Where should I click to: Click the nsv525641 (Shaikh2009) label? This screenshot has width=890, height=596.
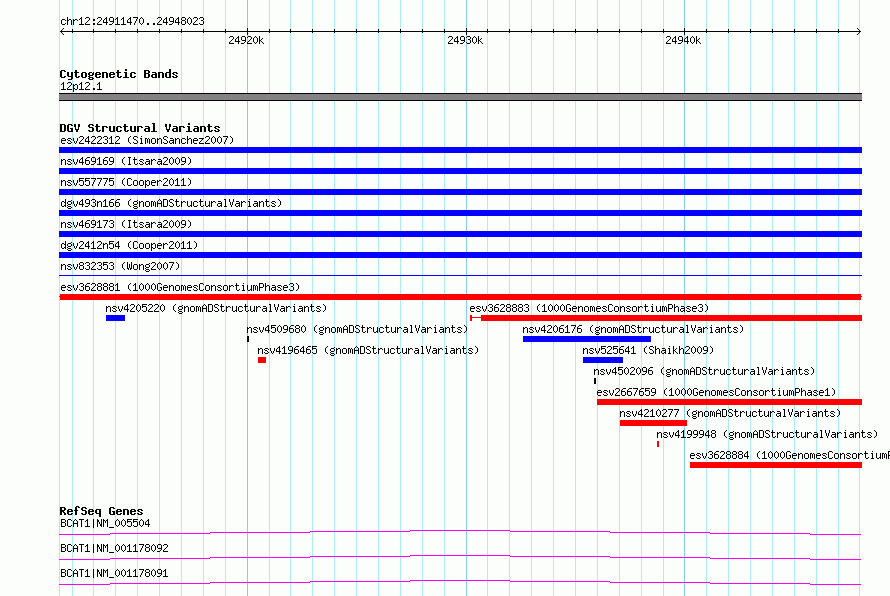648,350
